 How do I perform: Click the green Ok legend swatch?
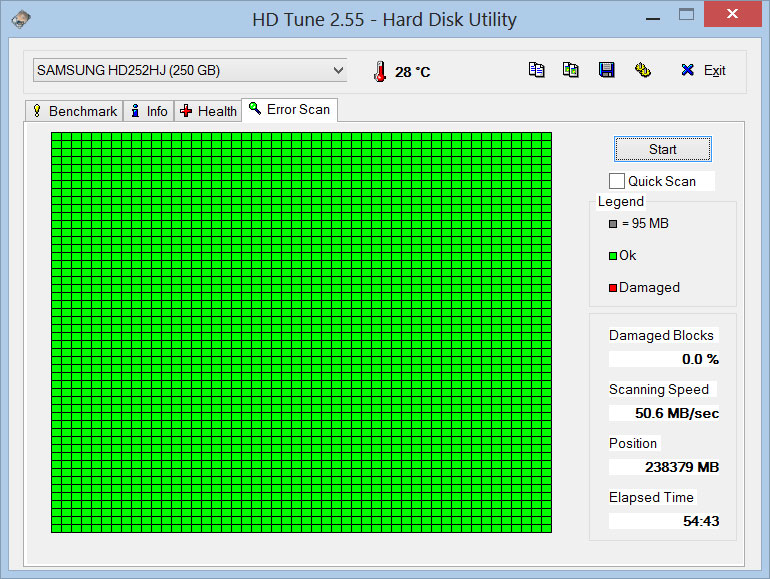[613, 256]
